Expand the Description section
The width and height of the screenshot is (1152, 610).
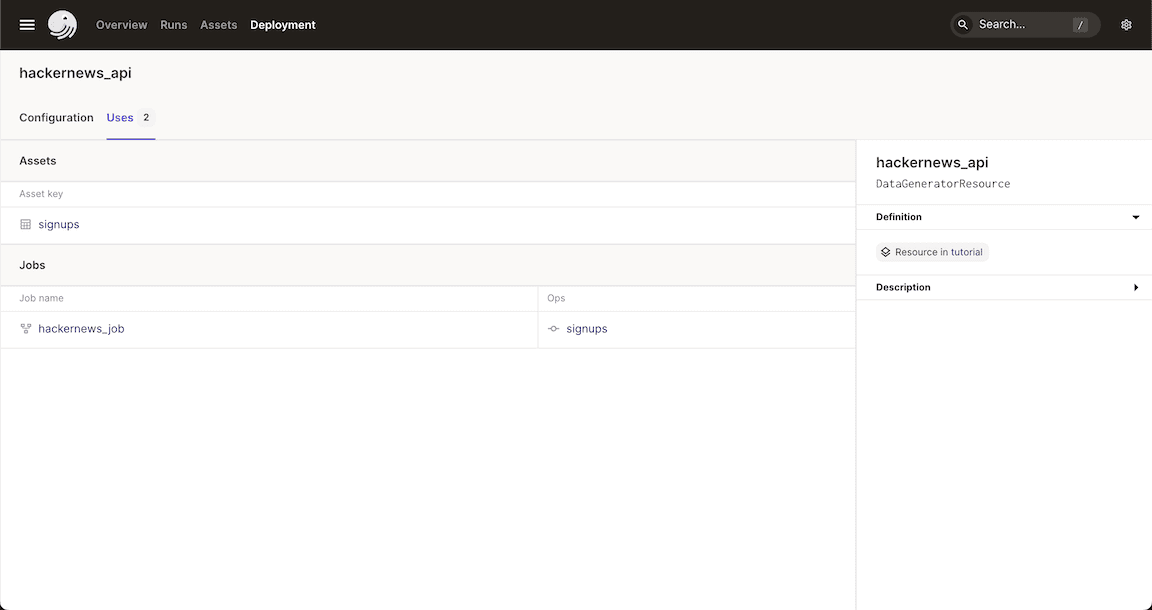(x=1137, y=287)
